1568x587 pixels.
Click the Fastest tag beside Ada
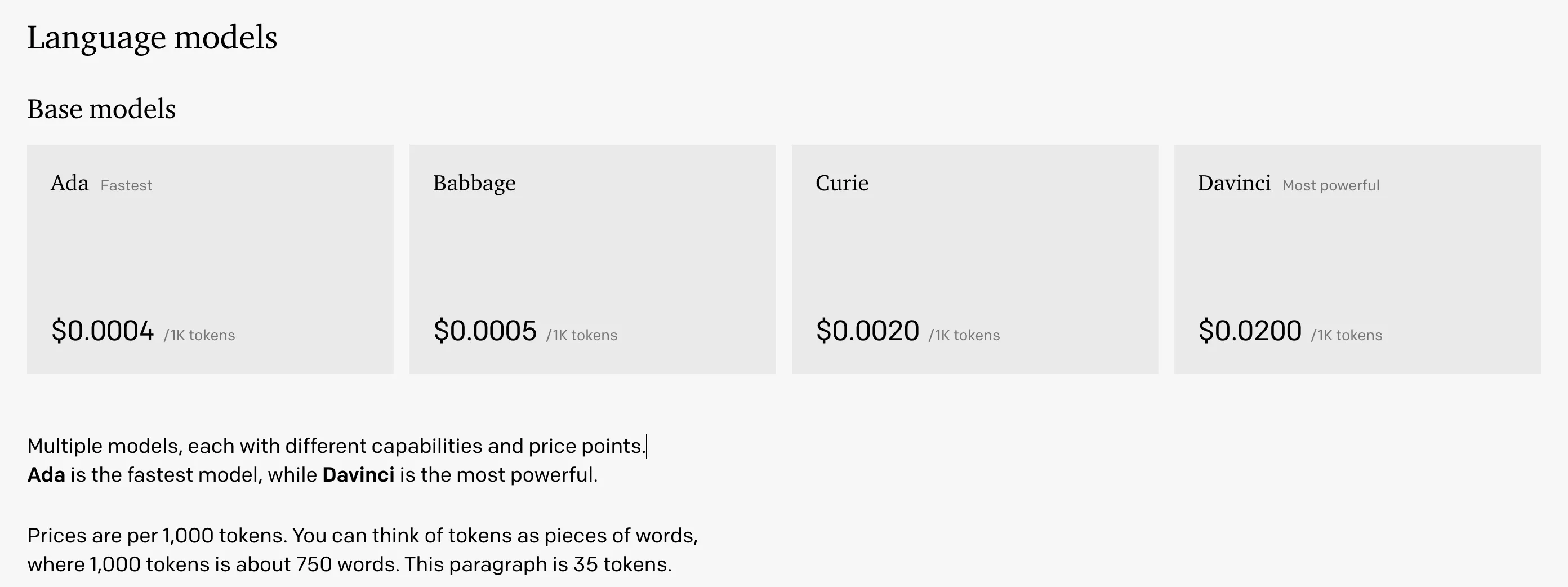point(126,185)
